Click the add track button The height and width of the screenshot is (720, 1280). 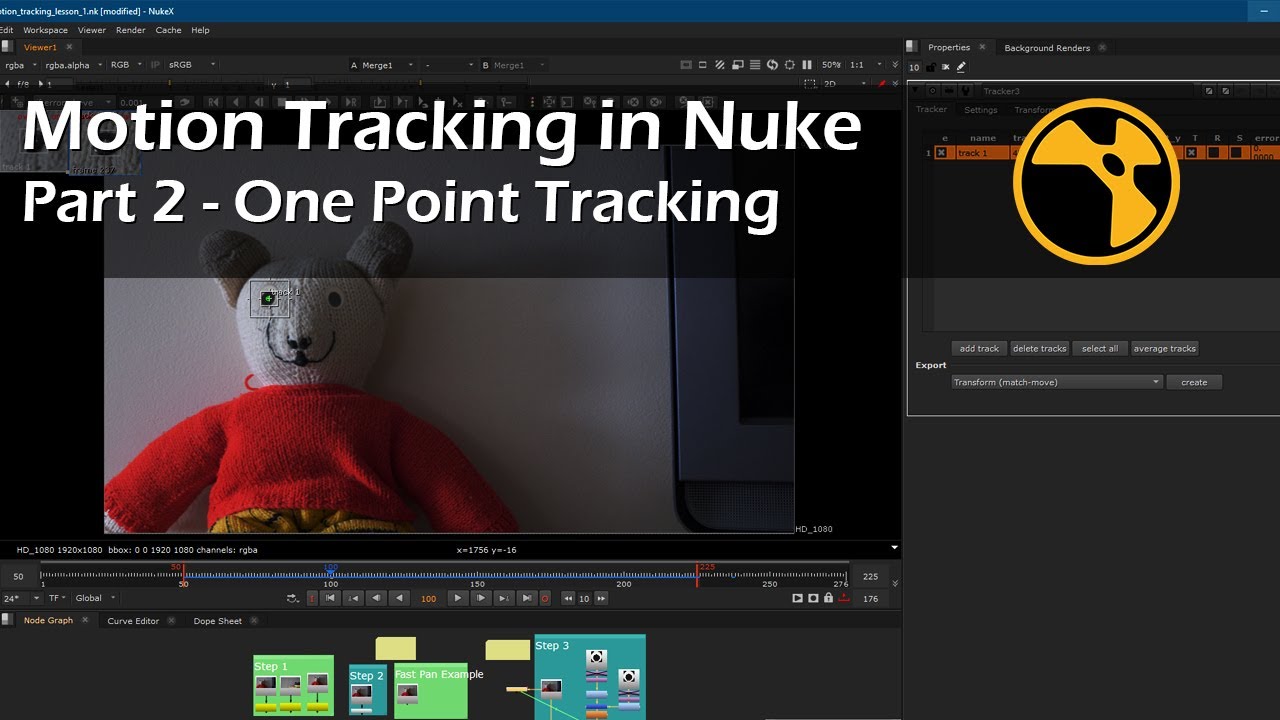point(979,349)
